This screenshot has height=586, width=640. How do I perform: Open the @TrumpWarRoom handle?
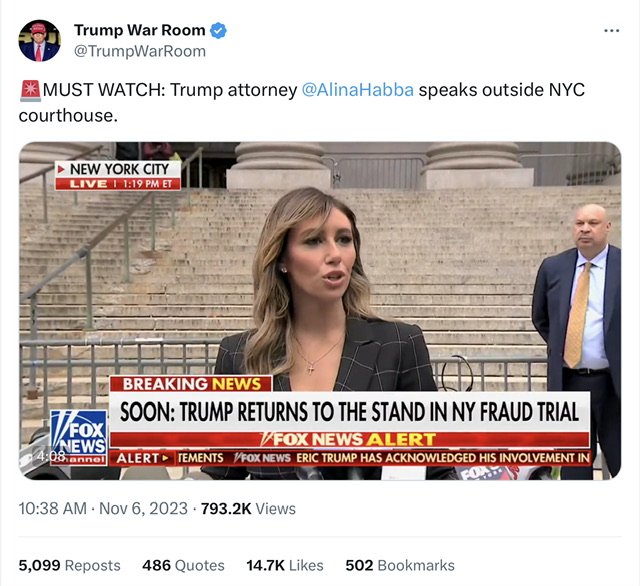pos(140,51)
